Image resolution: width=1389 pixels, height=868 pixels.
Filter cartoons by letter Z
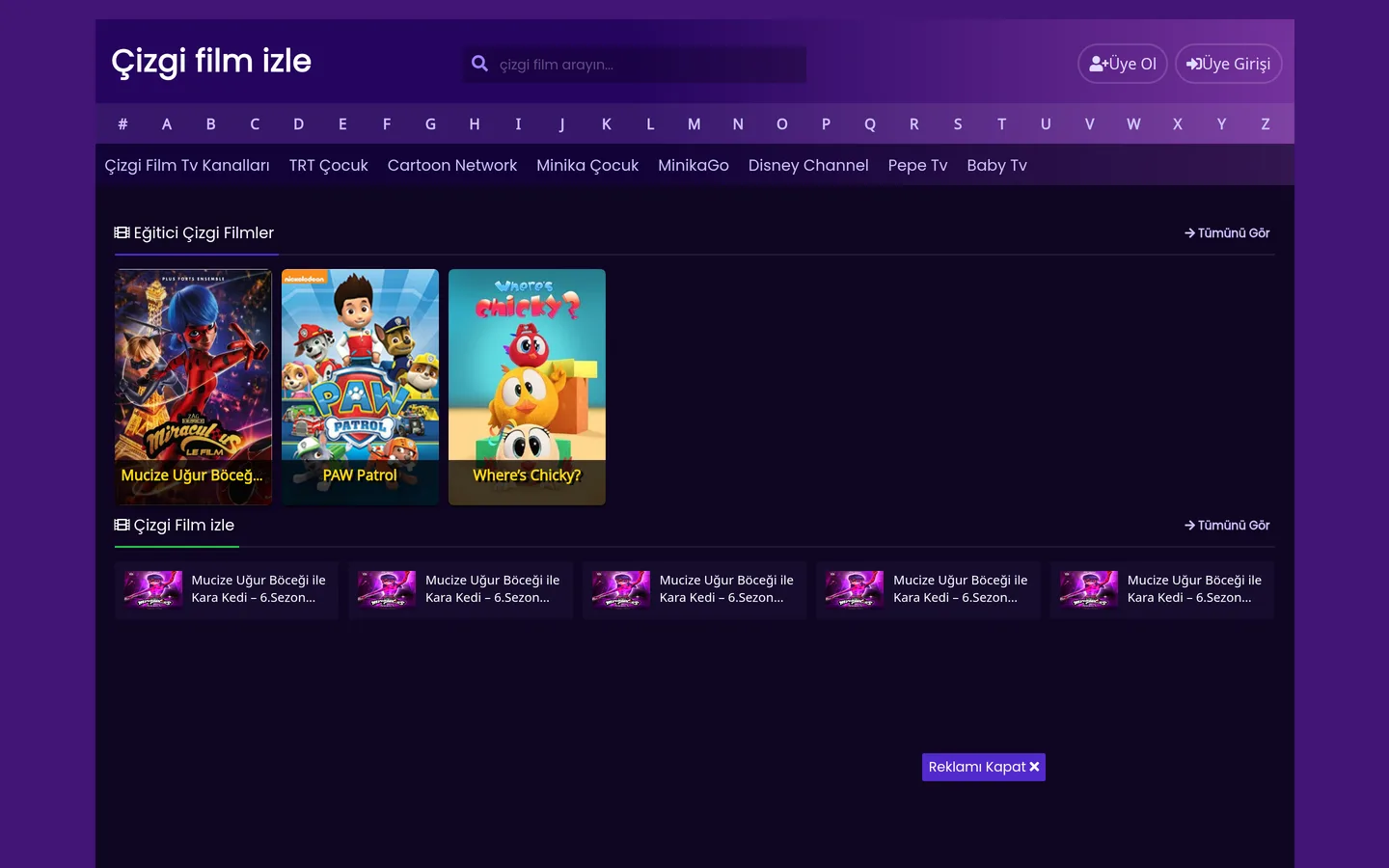click(1266, 123)
